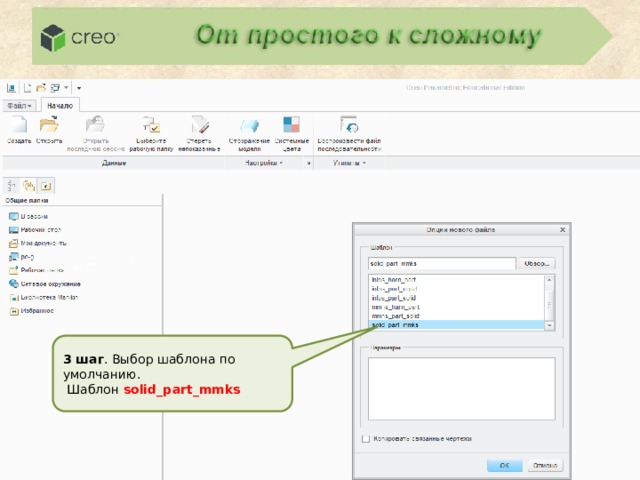Select Мои документы folder entry
640x480 pixels.
(x=38, y=243)
